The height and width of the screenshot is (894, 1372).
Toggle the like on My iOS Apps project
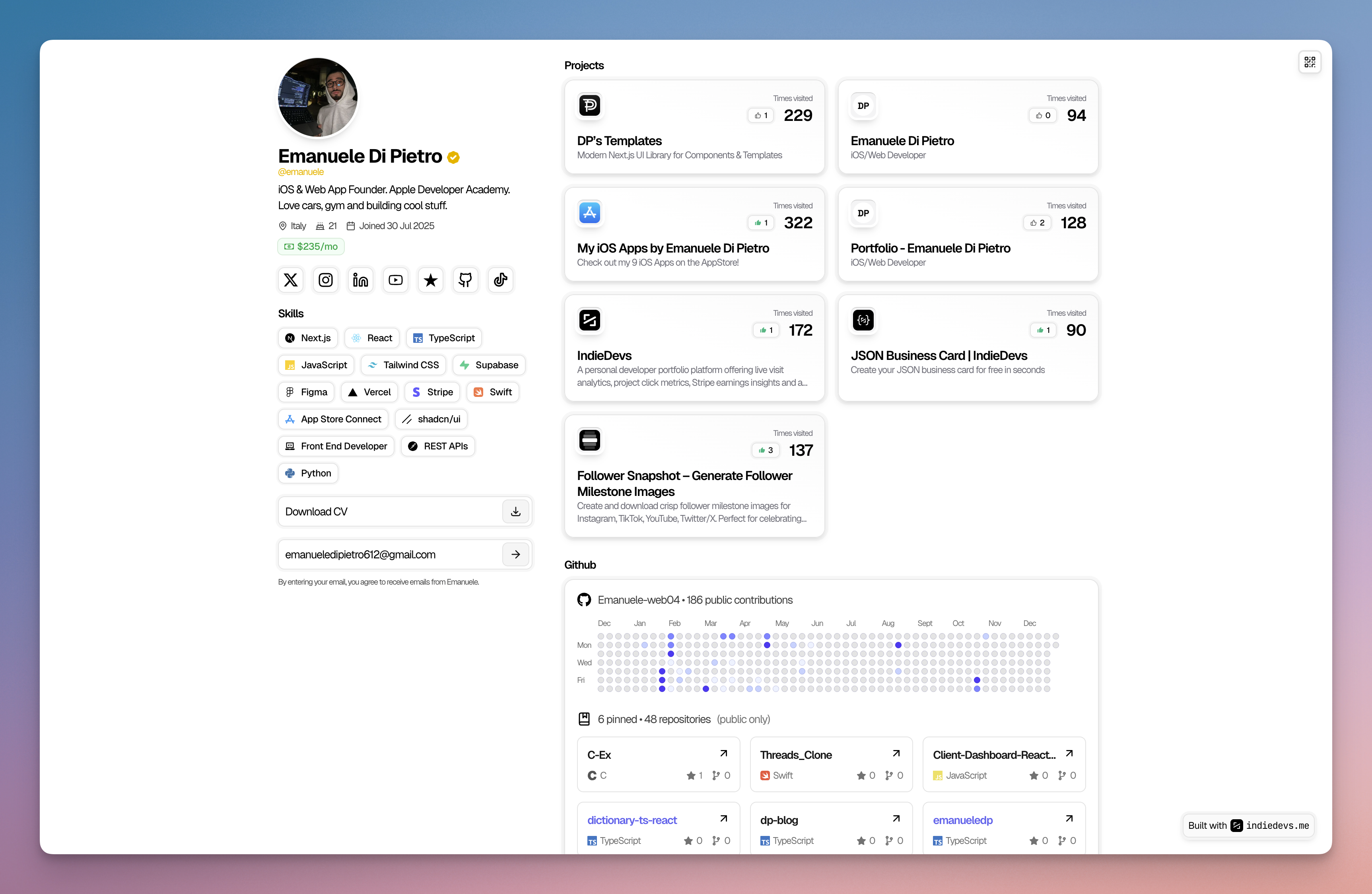coord(761,222)
